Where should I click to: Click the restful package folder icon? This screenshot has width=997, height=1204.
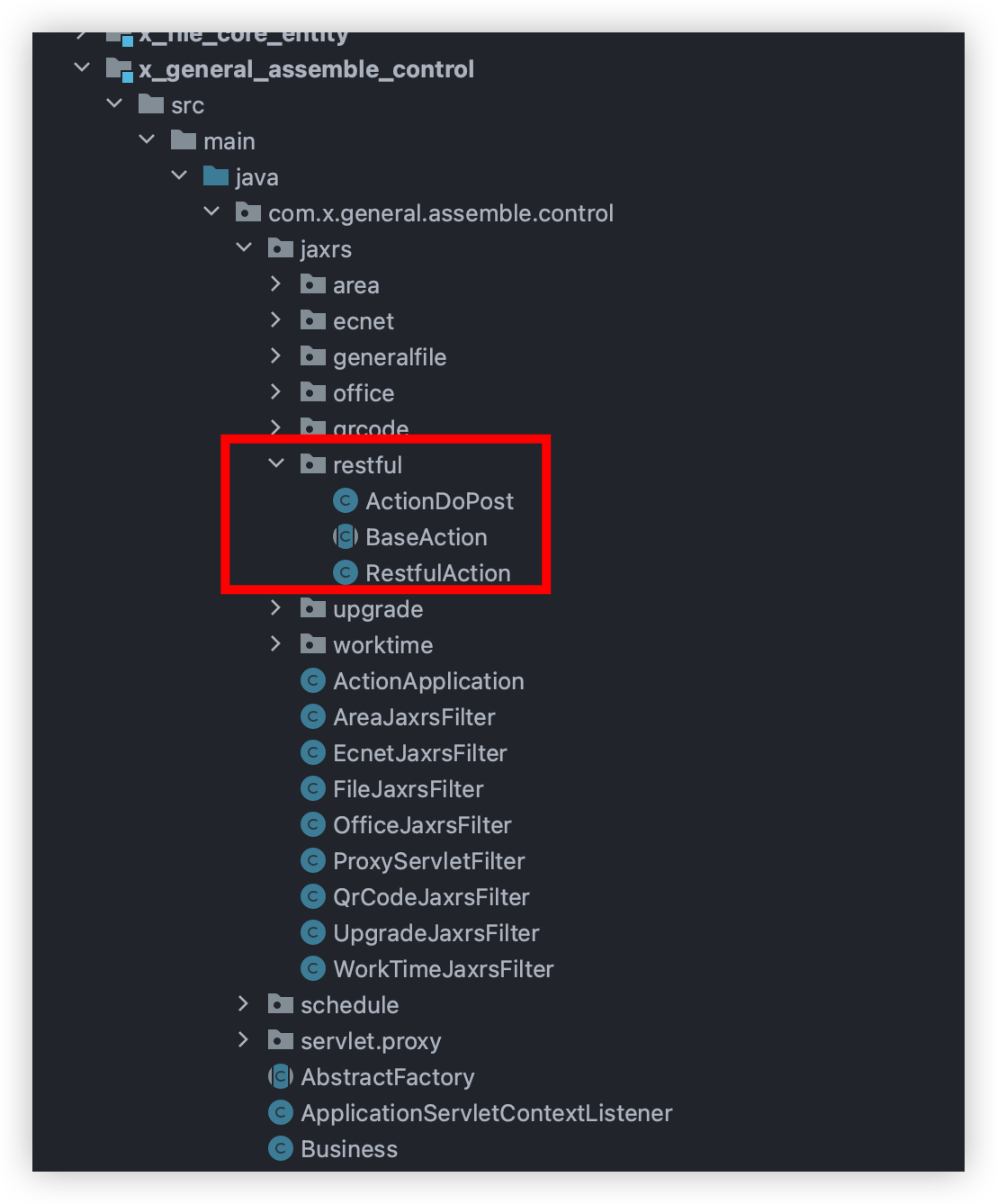click(313, 465)
